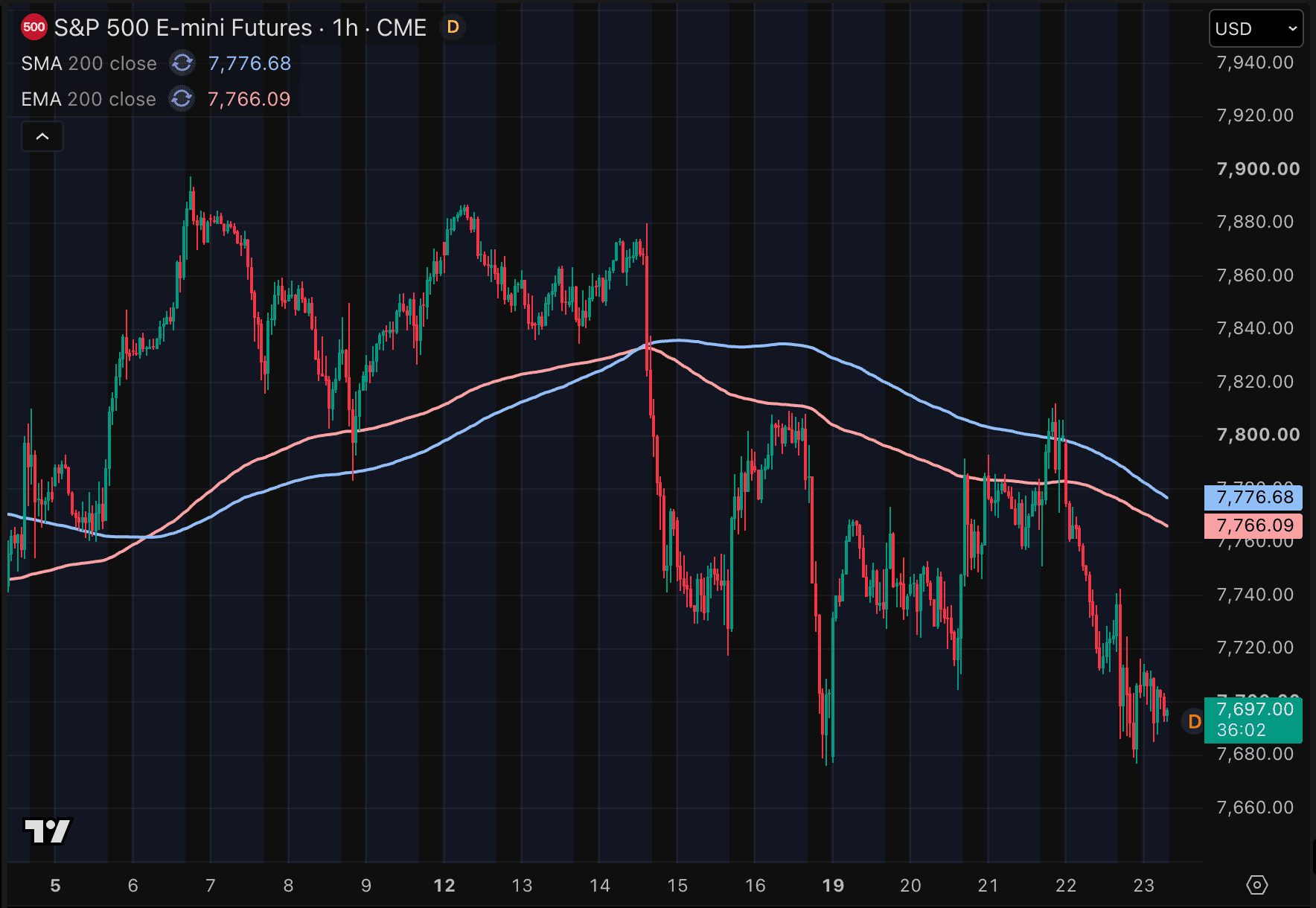Click the EMA 200 refresh status icon
This screenshot has width=1316, height=908.
point(182,99)
